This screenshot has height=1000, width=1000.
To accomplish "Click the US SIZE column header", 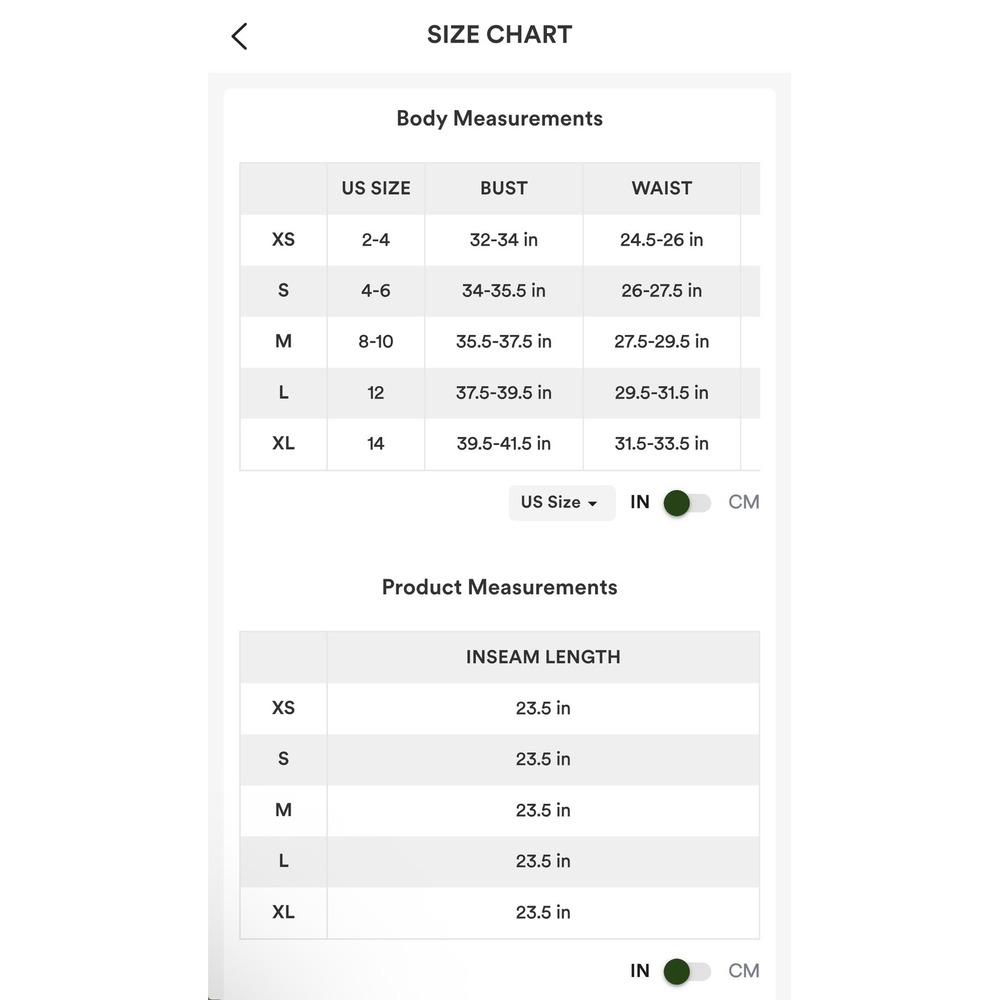I will [376, 188].
